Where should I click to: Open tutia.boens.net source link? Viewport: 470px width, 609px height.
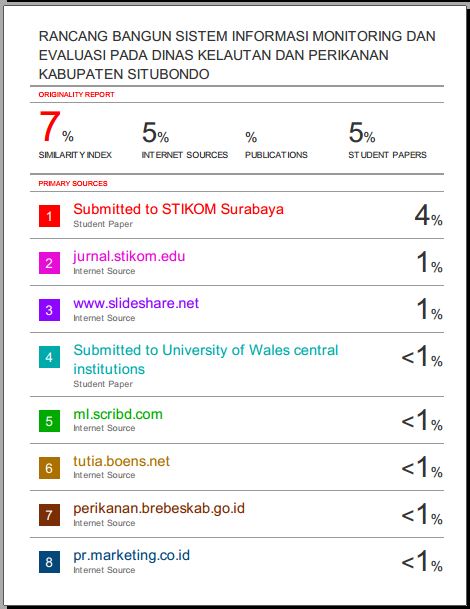[x=121, y=461]
